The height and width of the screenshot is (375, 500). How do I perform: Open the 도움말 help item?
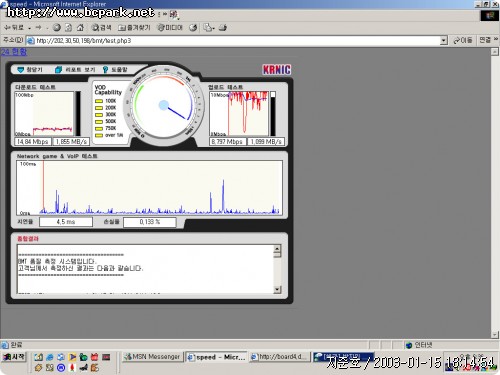tap(115, 69)
